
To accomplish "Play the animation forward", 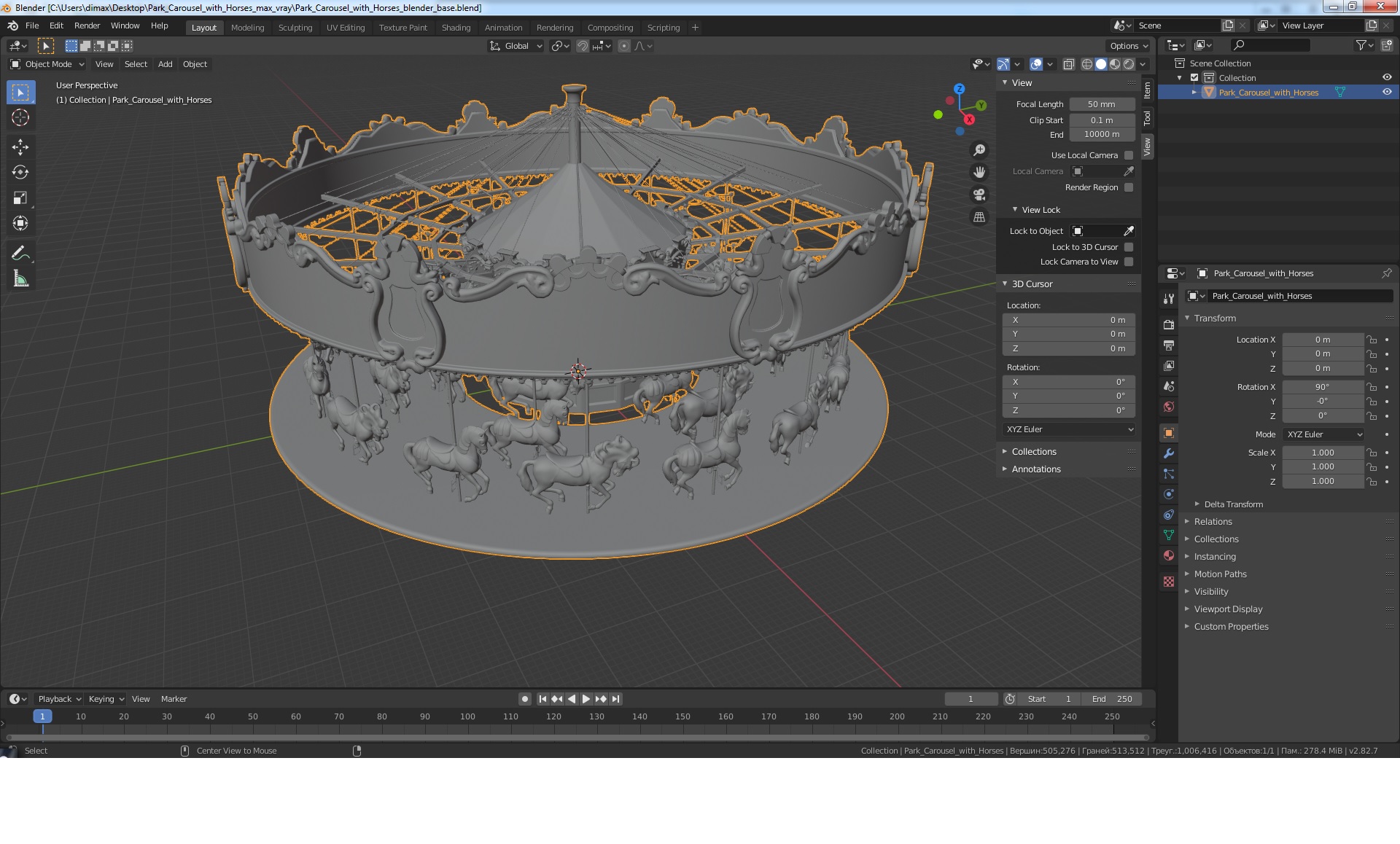I will pyautogui.click(x=586, y=699).
